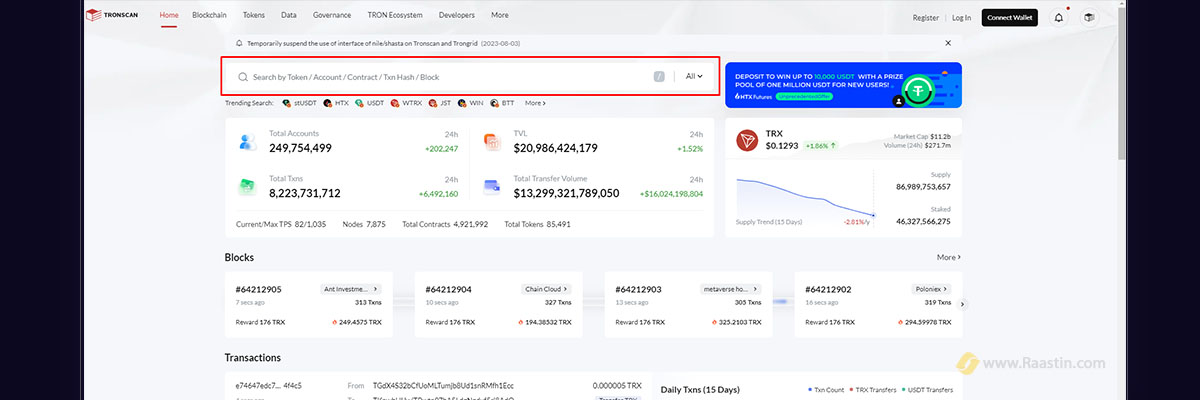Screen dimensions: 1200x400
Task: Click the Total Txns icon
Action: click(x=248, y=187)
